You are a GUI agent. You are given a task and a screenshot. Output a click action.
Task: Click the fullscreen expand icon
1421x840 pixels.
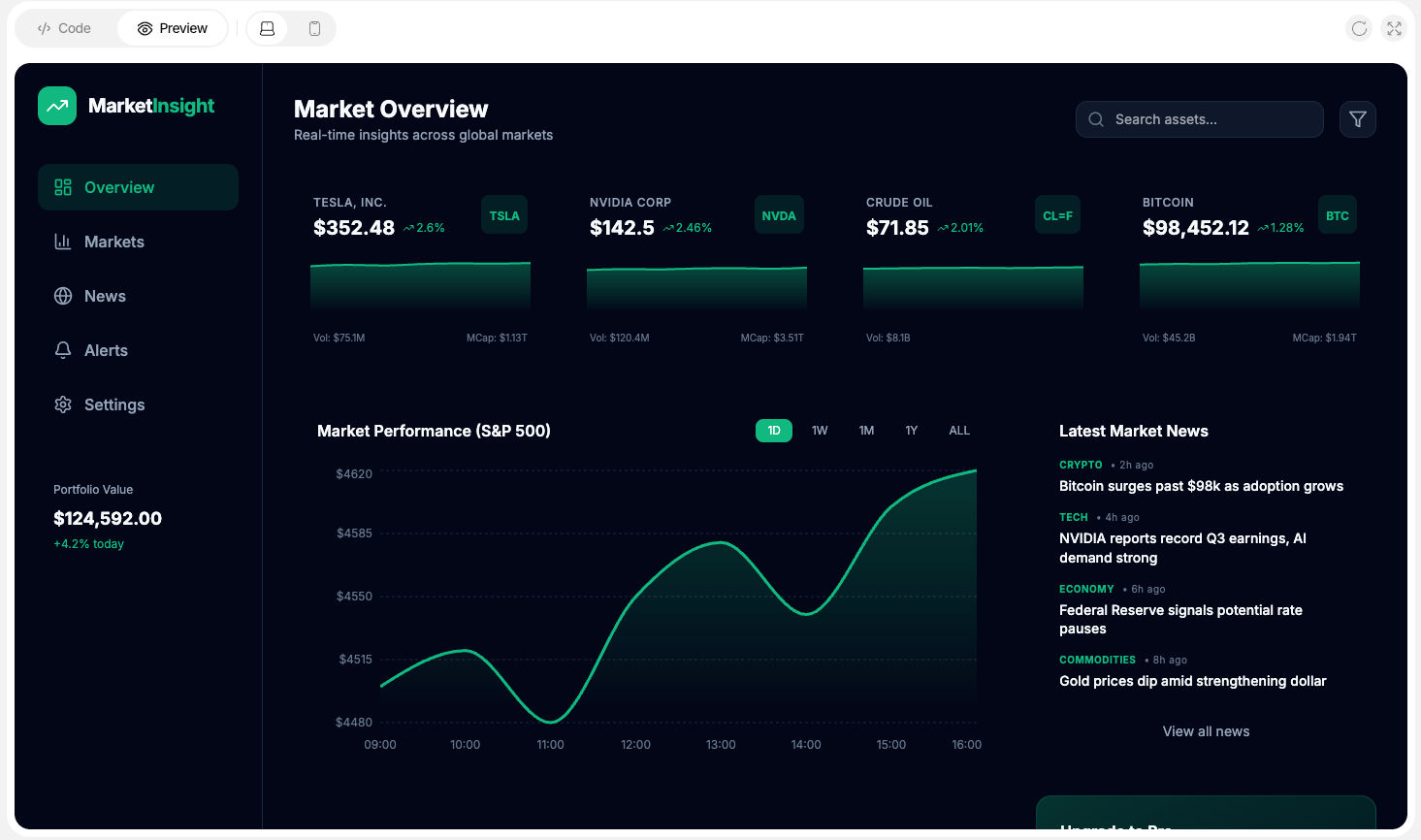[1394, 29]
